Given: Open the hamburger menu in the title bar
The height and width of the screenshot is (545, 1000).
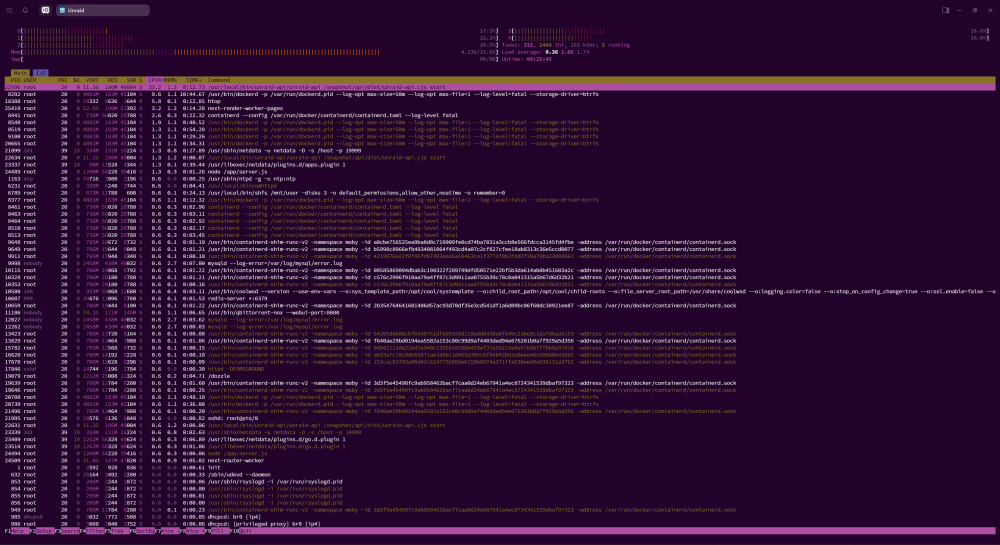Looking at the screenshot, I should [10, 10].
